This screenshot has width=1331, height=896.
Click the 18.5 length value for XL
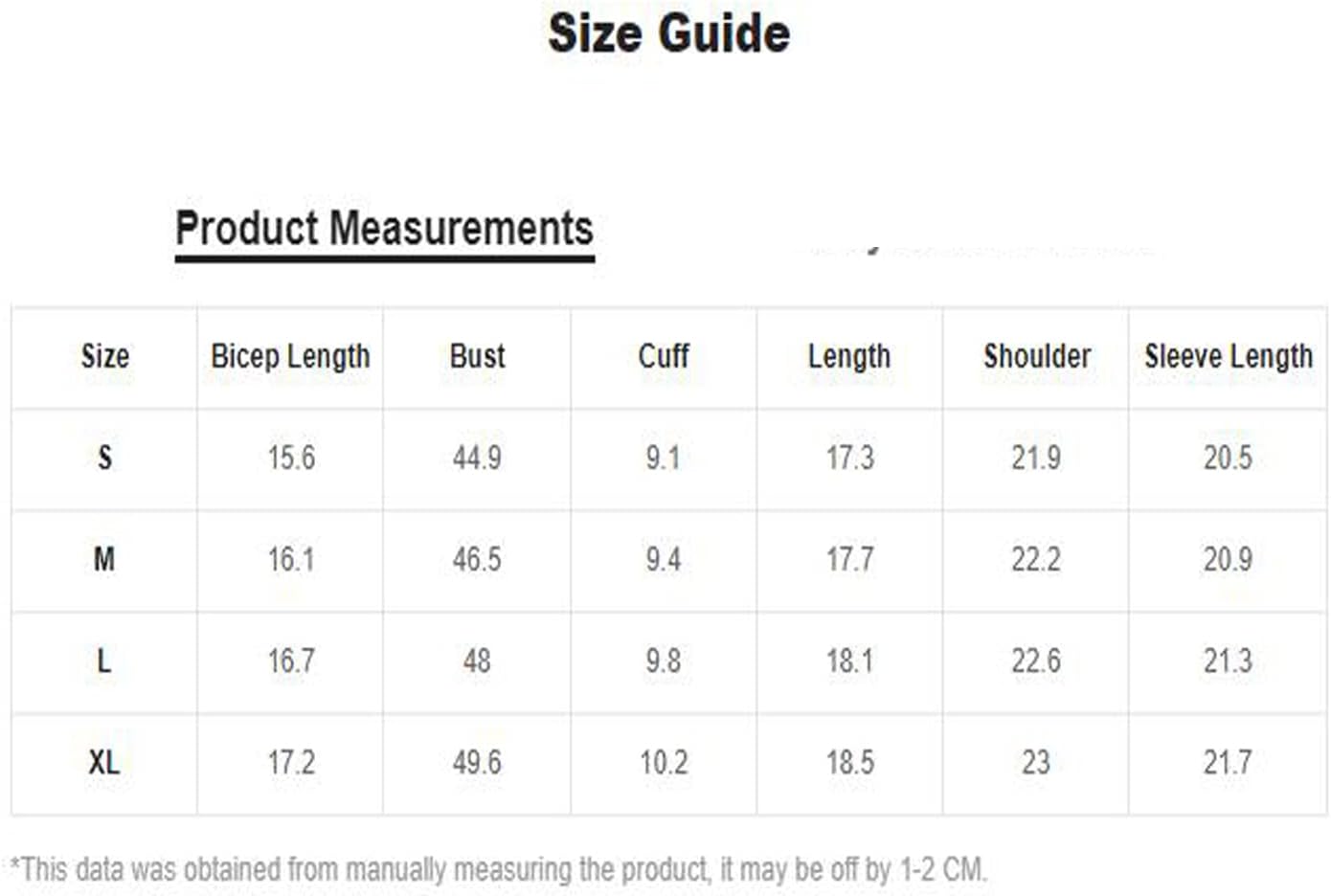[x=849, y=763]
